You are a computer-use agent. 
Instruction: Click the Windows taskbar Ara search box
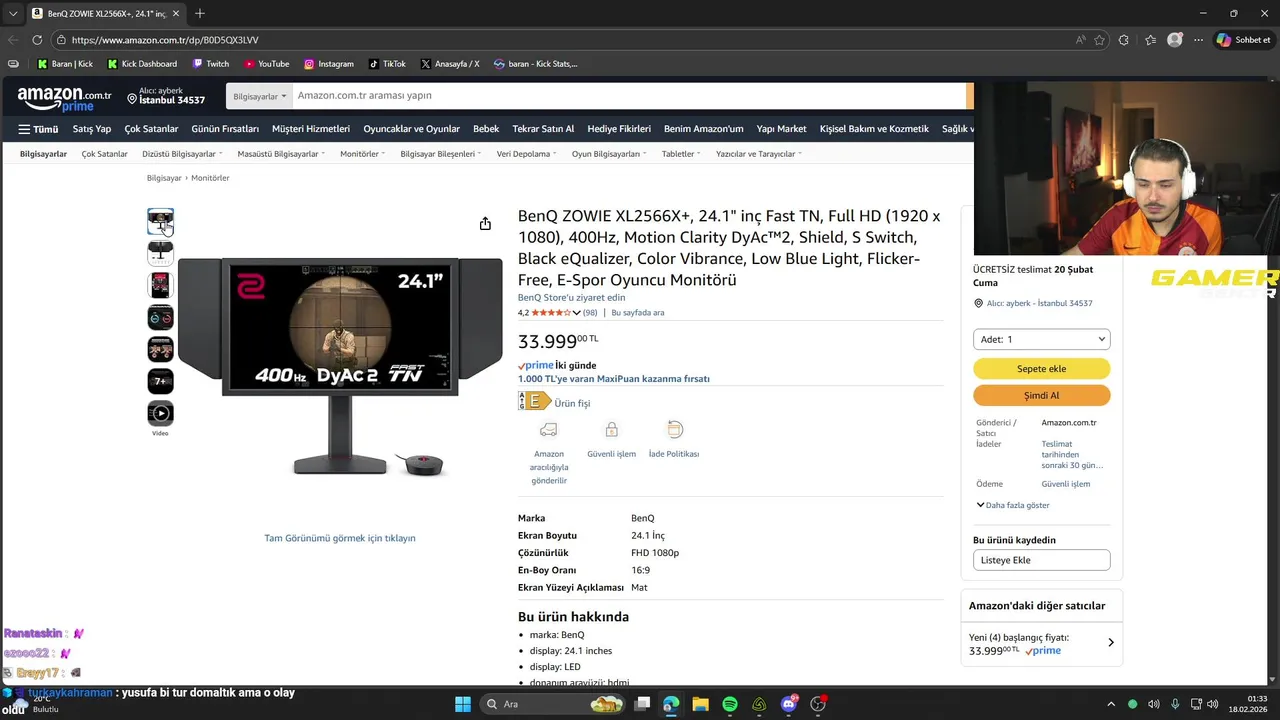tap(551, 704)
